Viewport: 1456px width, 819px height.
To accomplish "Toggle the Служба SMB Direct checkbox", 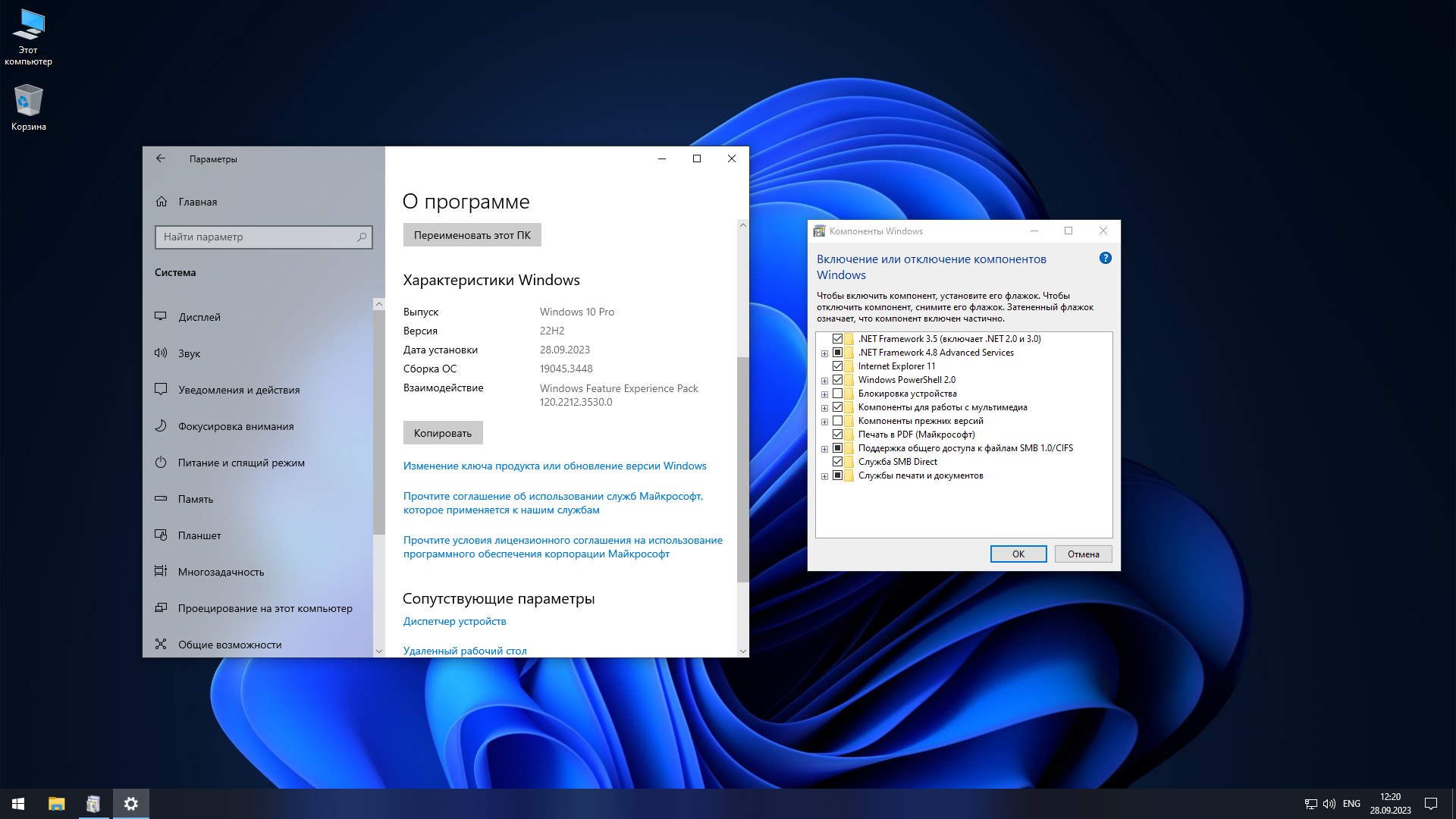I will tap(837, 462).
